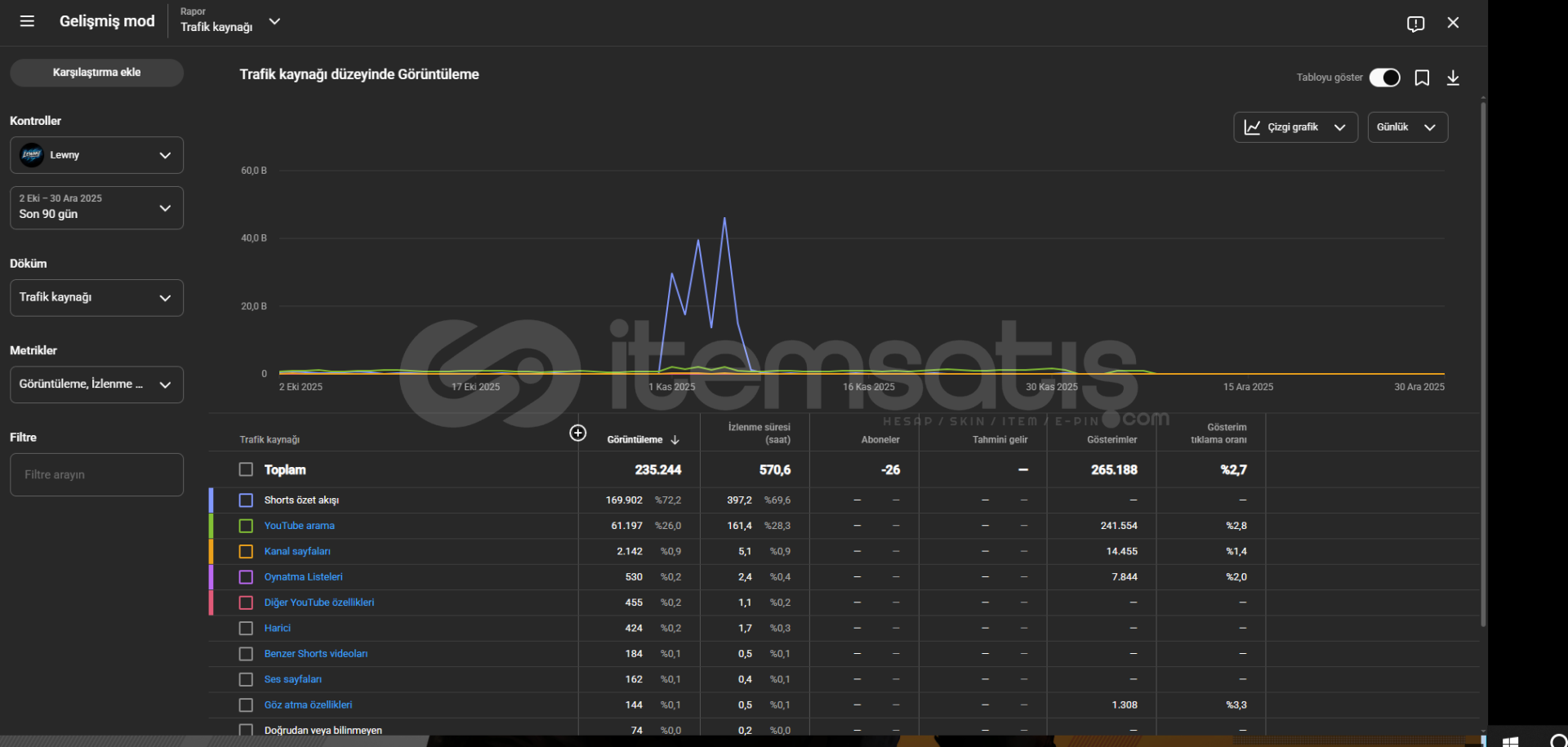Open the hamburger navigation menu
The image size is (1568, 747).
point(27,21)
